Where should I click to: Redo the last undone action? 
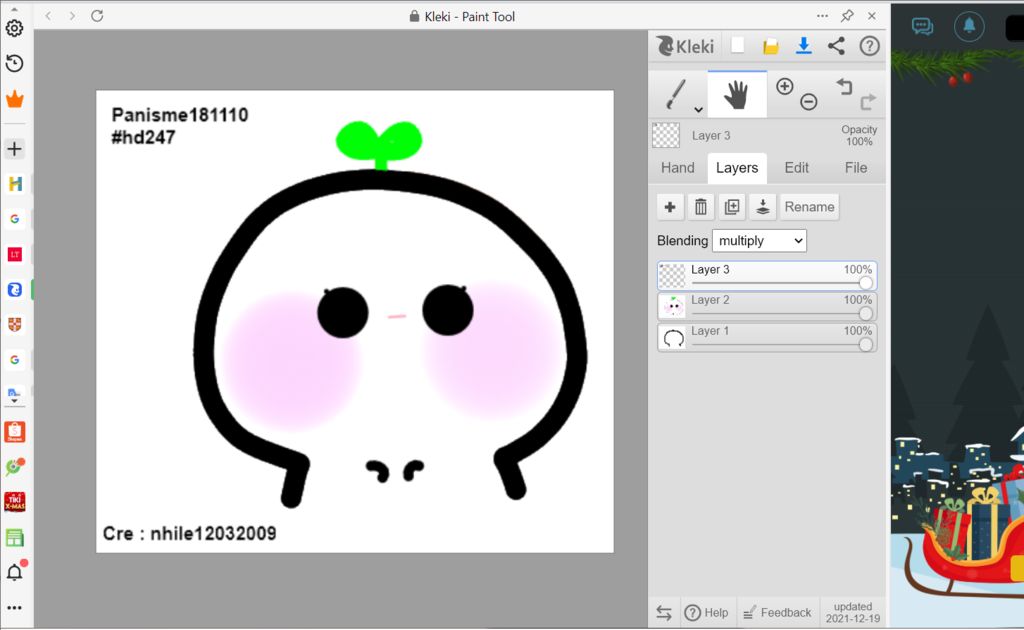pyautogui.click(x=868, y=102)
